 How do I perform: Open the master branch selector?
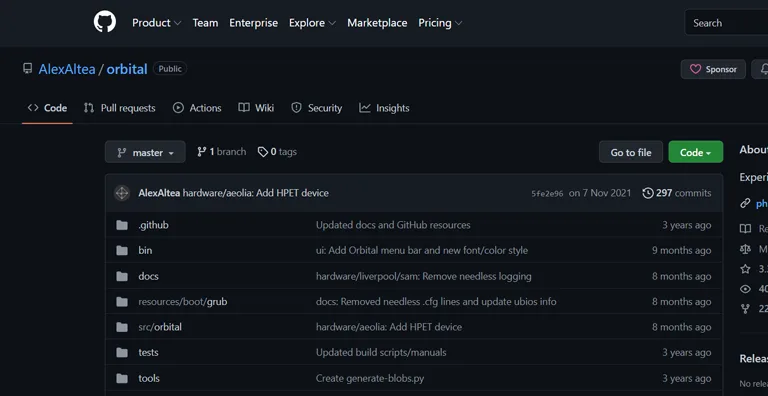point(145,152)
